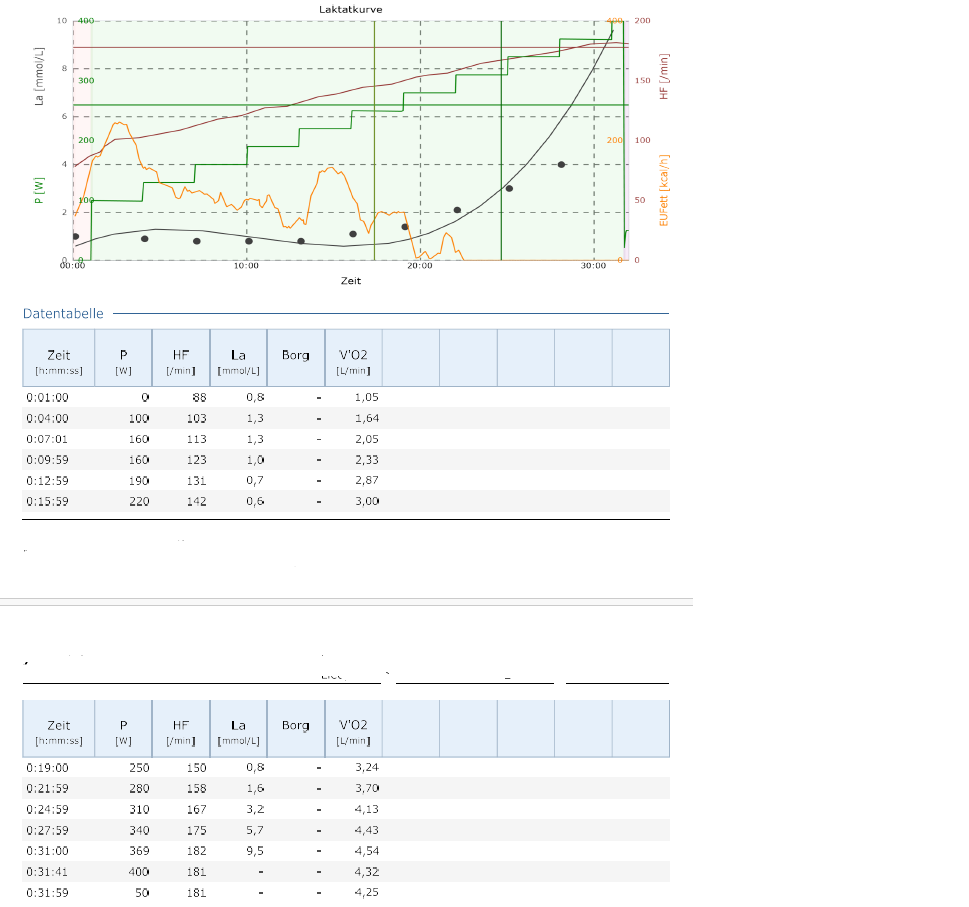
Task: Select the 0:15:59 time cell
Action: point(47,501)
